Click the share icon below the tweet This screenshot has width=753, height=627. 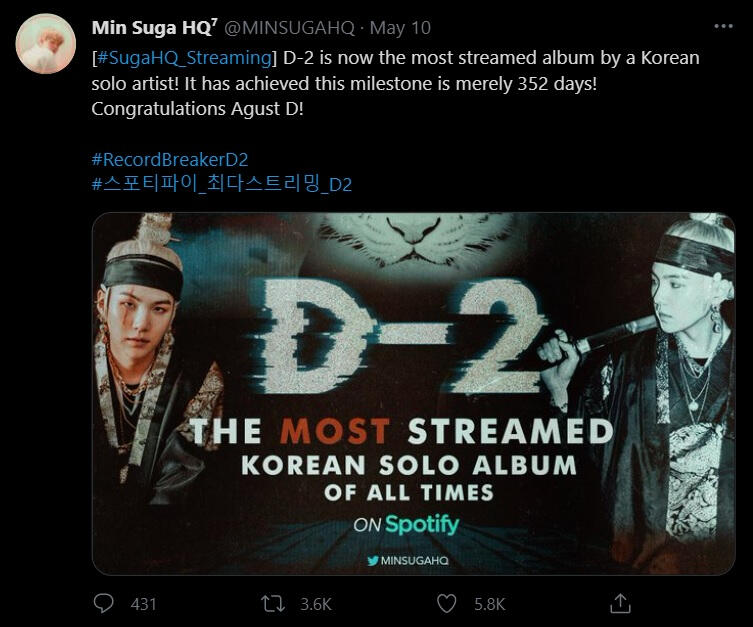click(620, 603)
